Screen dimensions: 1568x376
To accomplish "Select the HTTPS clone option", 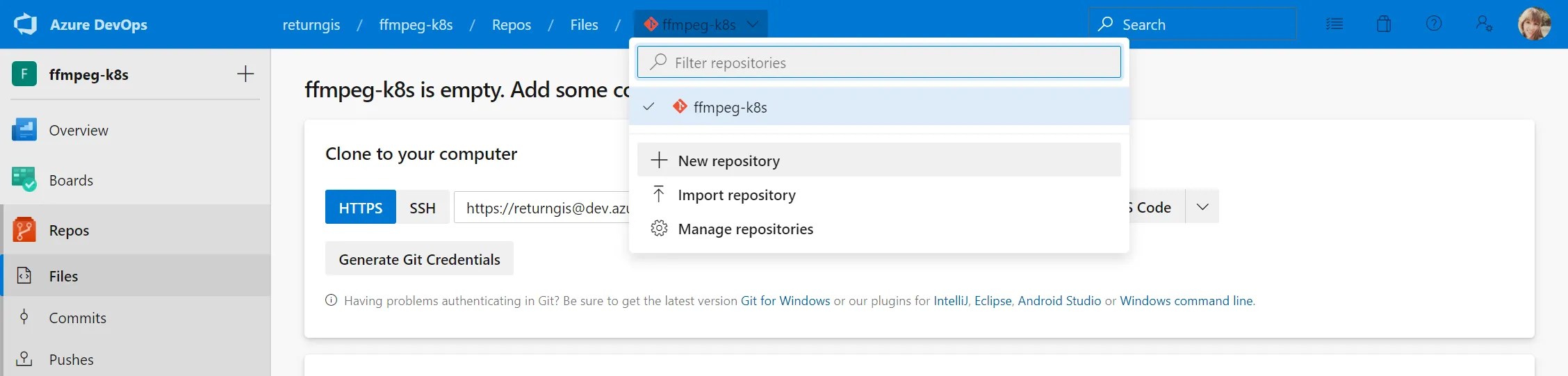I will click(x=361, y=207).
